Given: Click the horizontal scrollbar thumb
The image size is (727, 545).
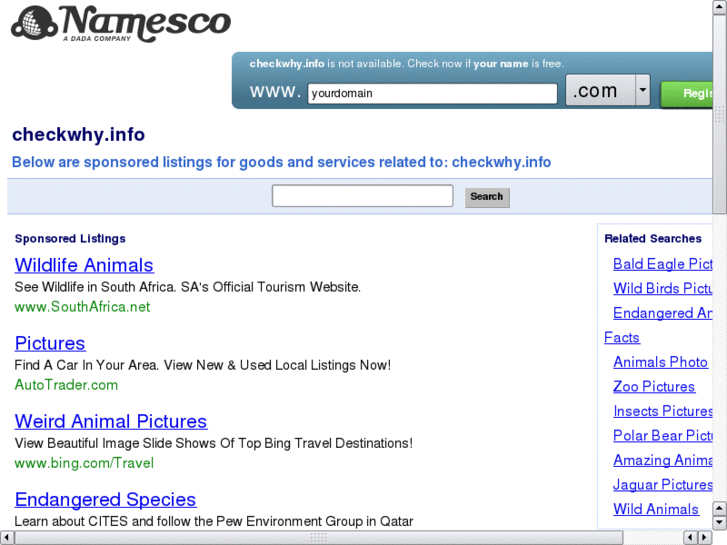Looking at the screenshot, I should click(319, 538).
